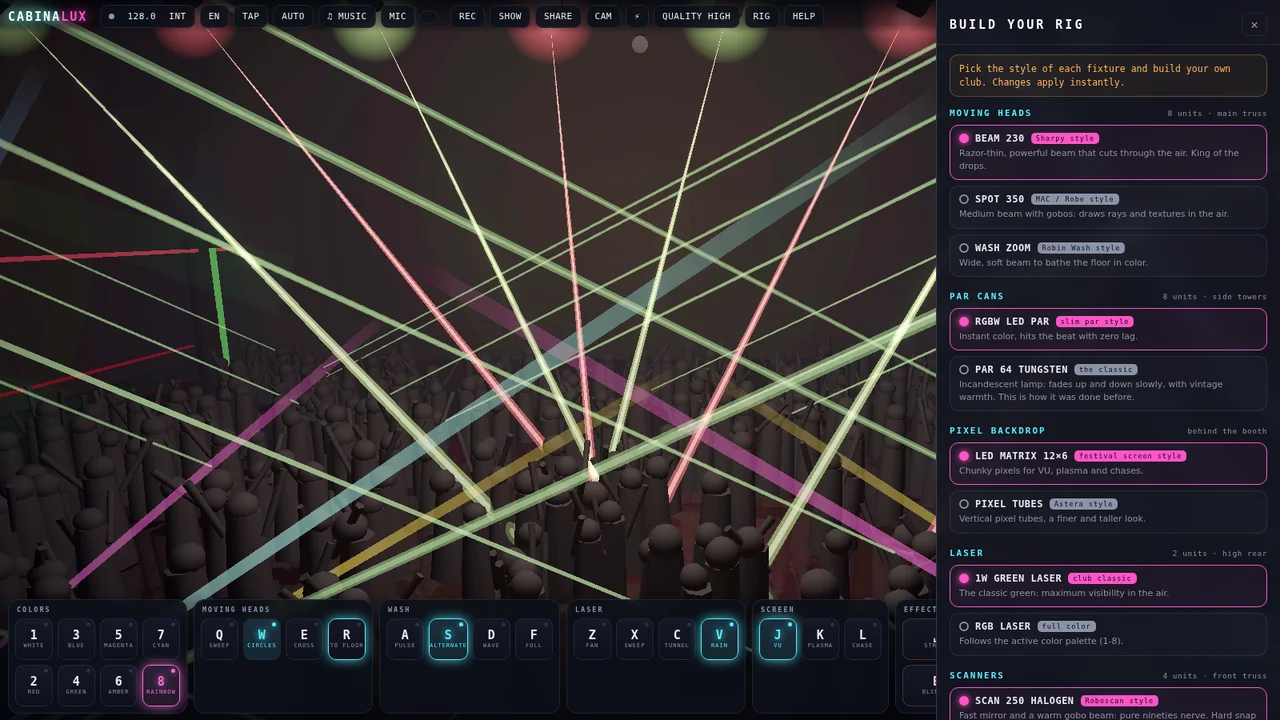Click the beat indicator dot beside 128.0
Screen dimensions: 1280x720
coord(111,16)
